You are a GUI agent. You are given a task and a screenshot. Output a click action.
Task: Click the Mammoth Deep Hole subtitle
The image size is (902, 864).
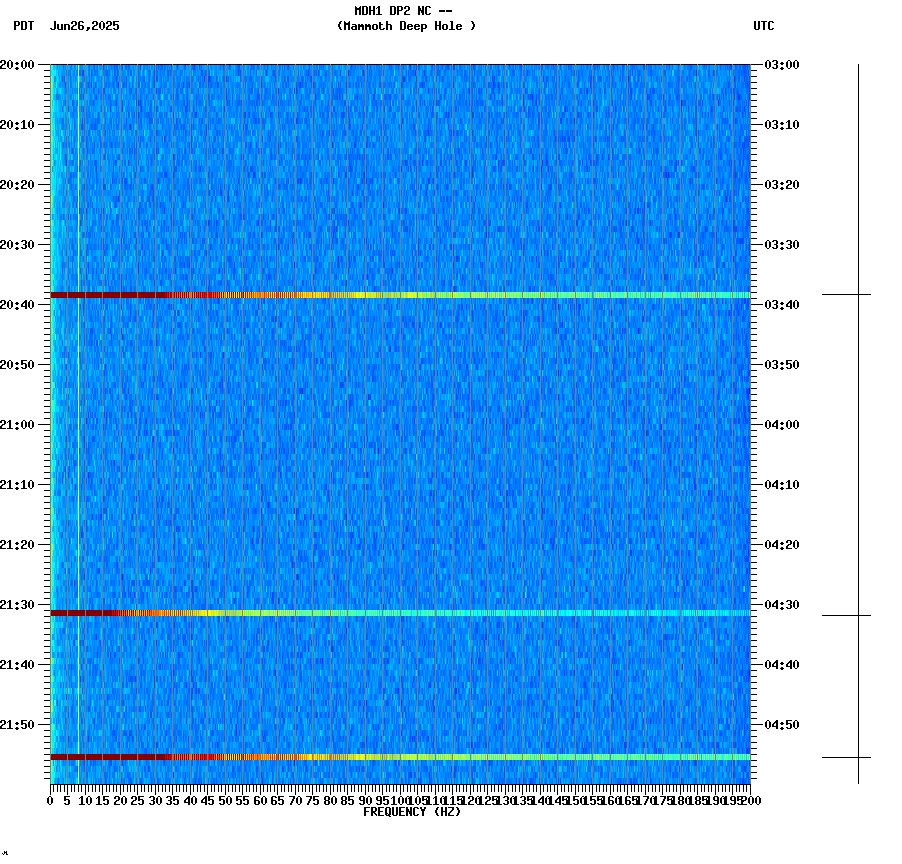[x=406, y=27]
